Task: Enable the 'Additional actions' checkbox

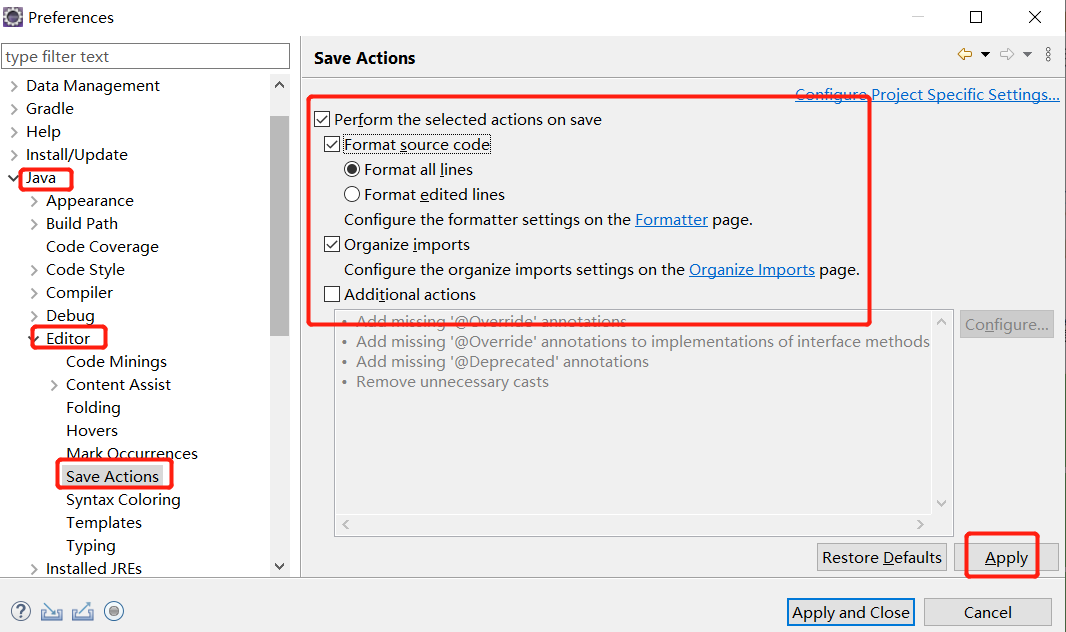Action: 332,294
